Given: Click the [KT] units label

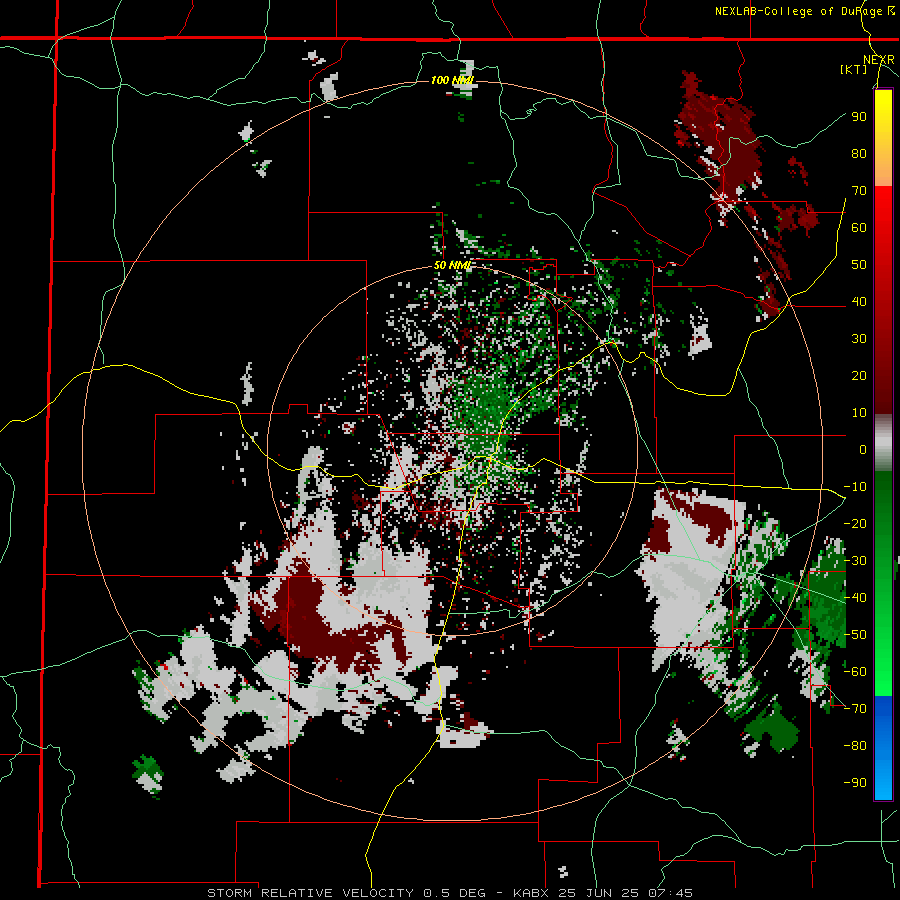Looking at the screenshot, I should (853, 69).
